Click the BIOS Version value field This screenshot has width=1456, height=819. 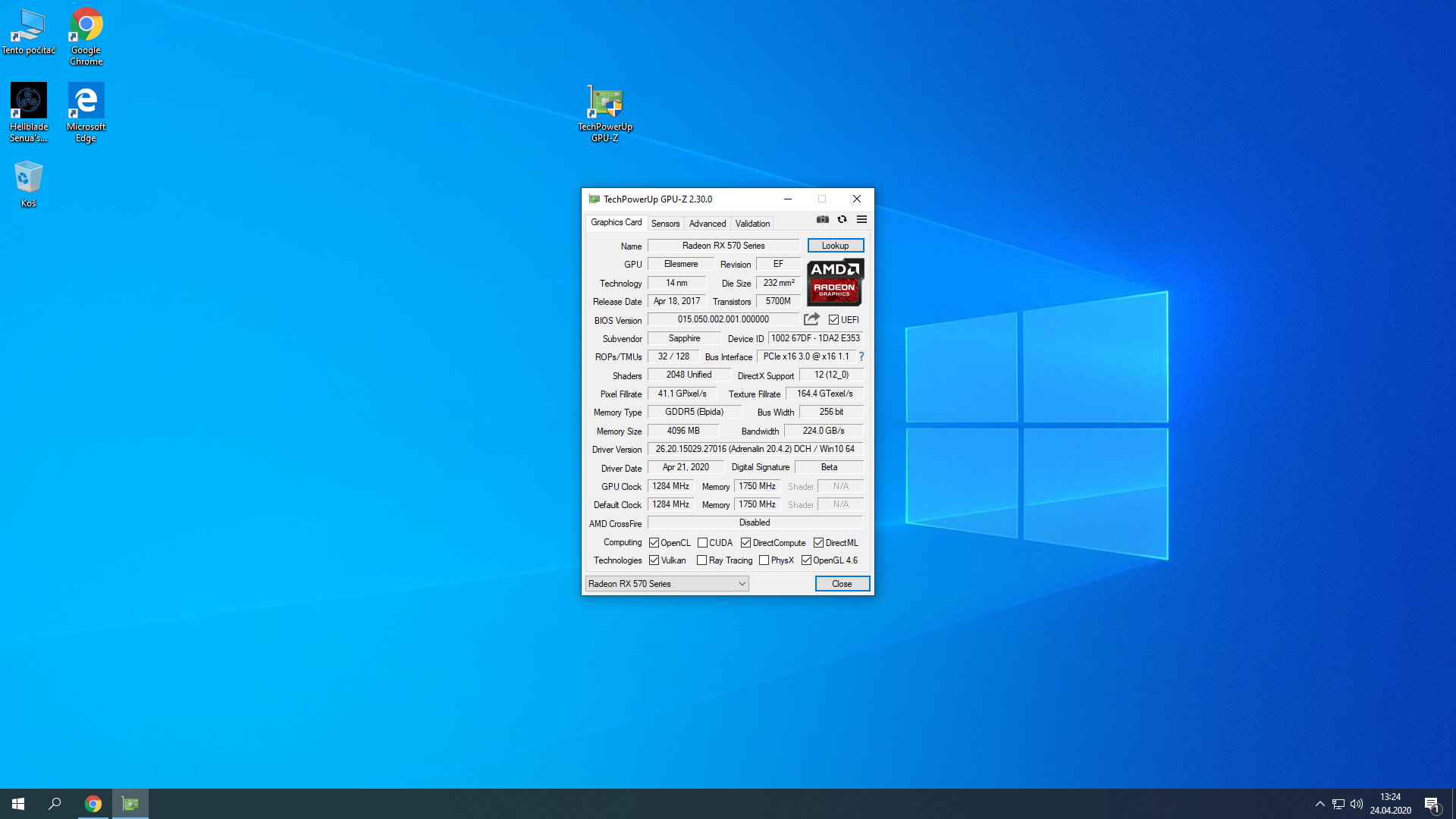[x=723, y=319]
